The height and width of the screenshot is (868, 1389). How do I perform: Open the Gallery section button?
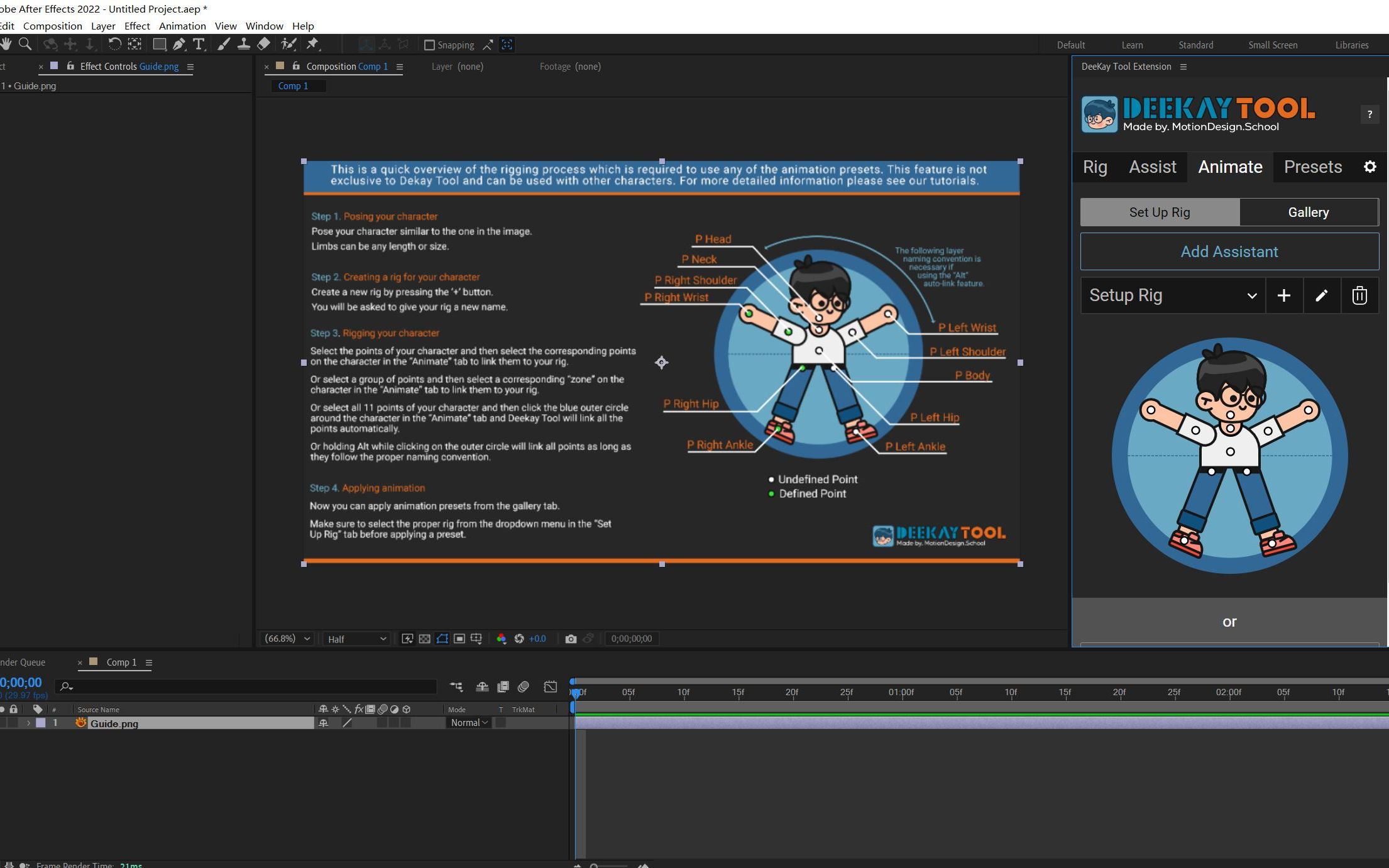coord(1308,212)
